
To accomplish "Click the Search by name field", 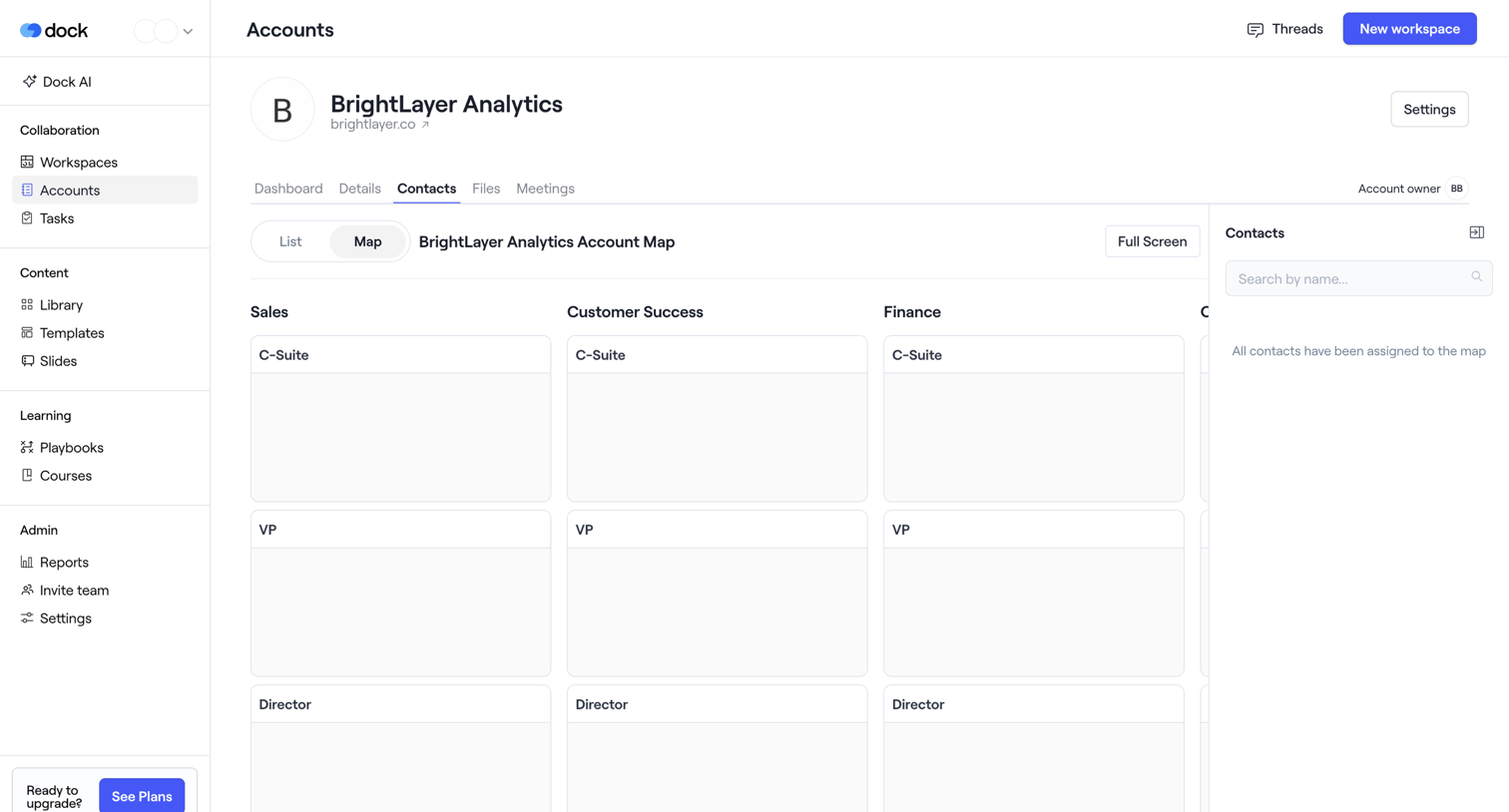I will (x=1358, y=278).
